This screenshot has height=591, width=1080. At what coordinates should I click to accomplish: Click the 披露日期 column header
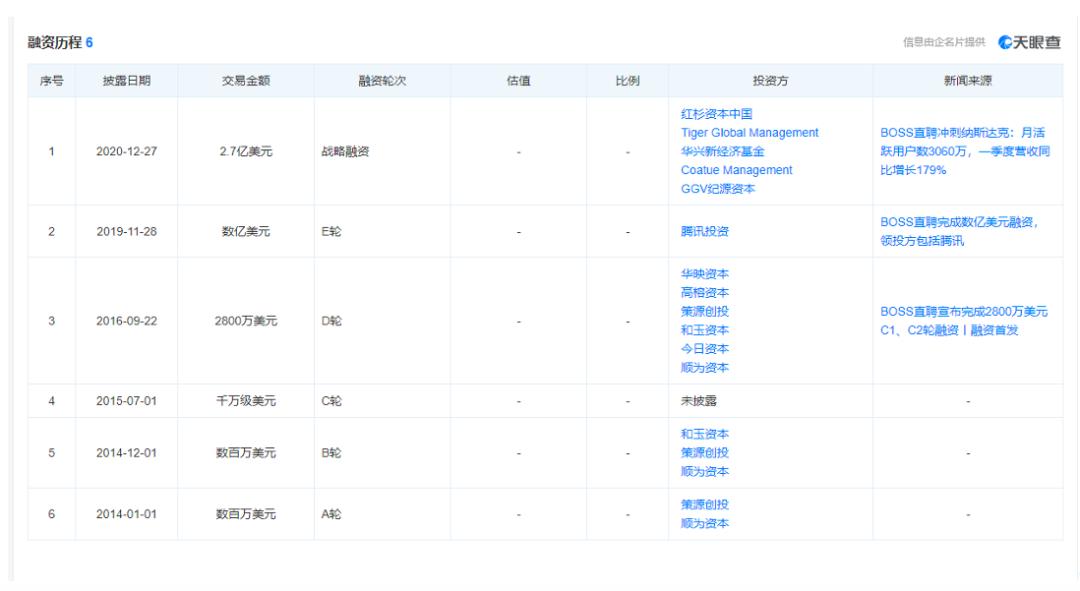point(127,81)
